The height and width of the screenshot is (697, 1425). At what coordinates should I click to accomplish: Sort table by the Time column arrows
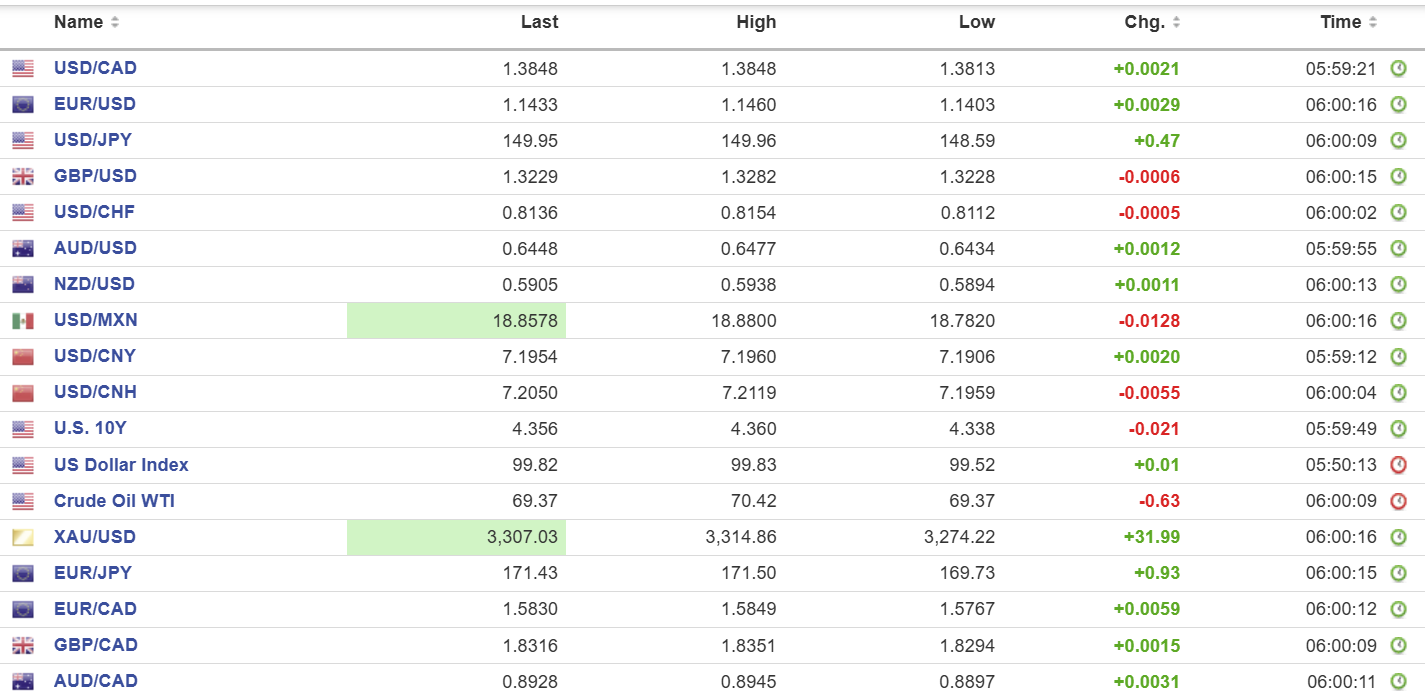point(1373,22)
